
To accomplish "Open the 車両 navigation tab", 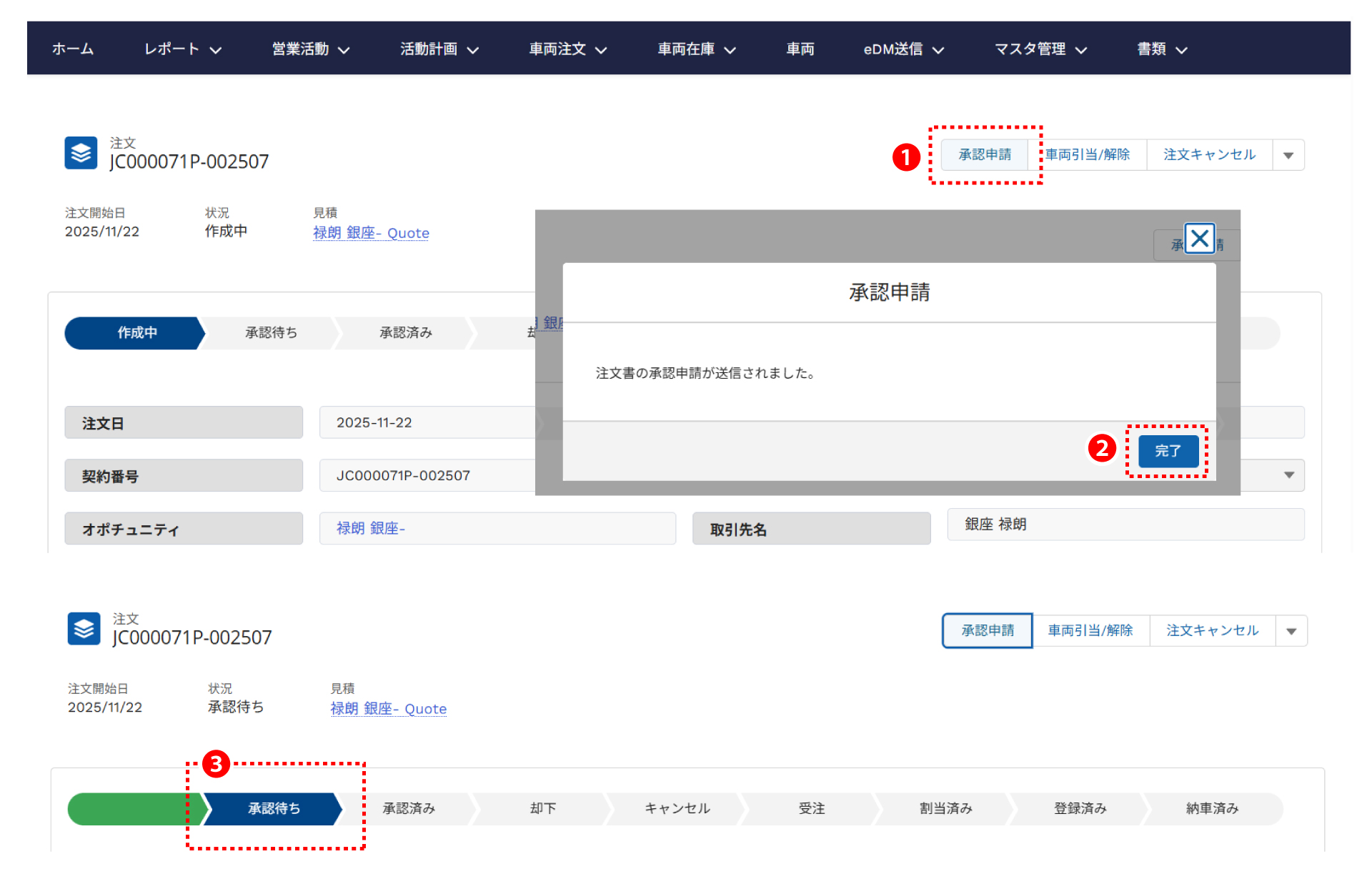I will click(800, 49).
